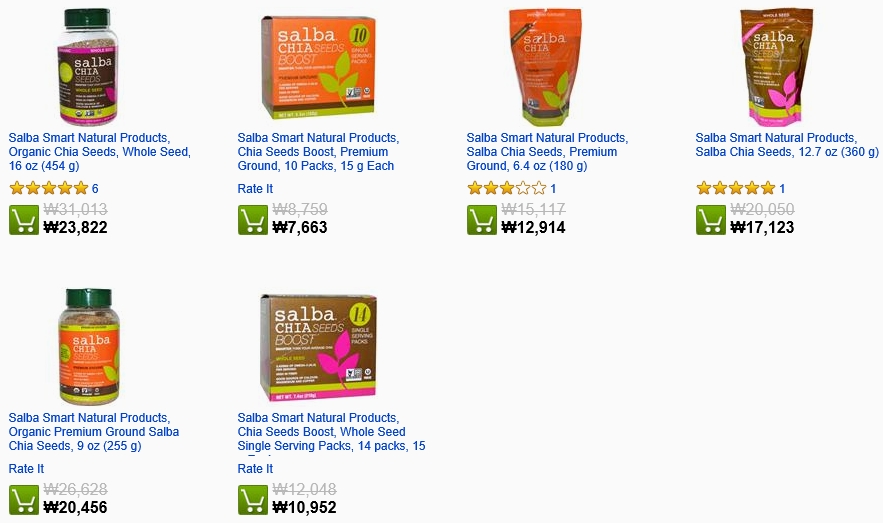Click cart icon beside ₩10,952 price

click(x=253, y=499)
